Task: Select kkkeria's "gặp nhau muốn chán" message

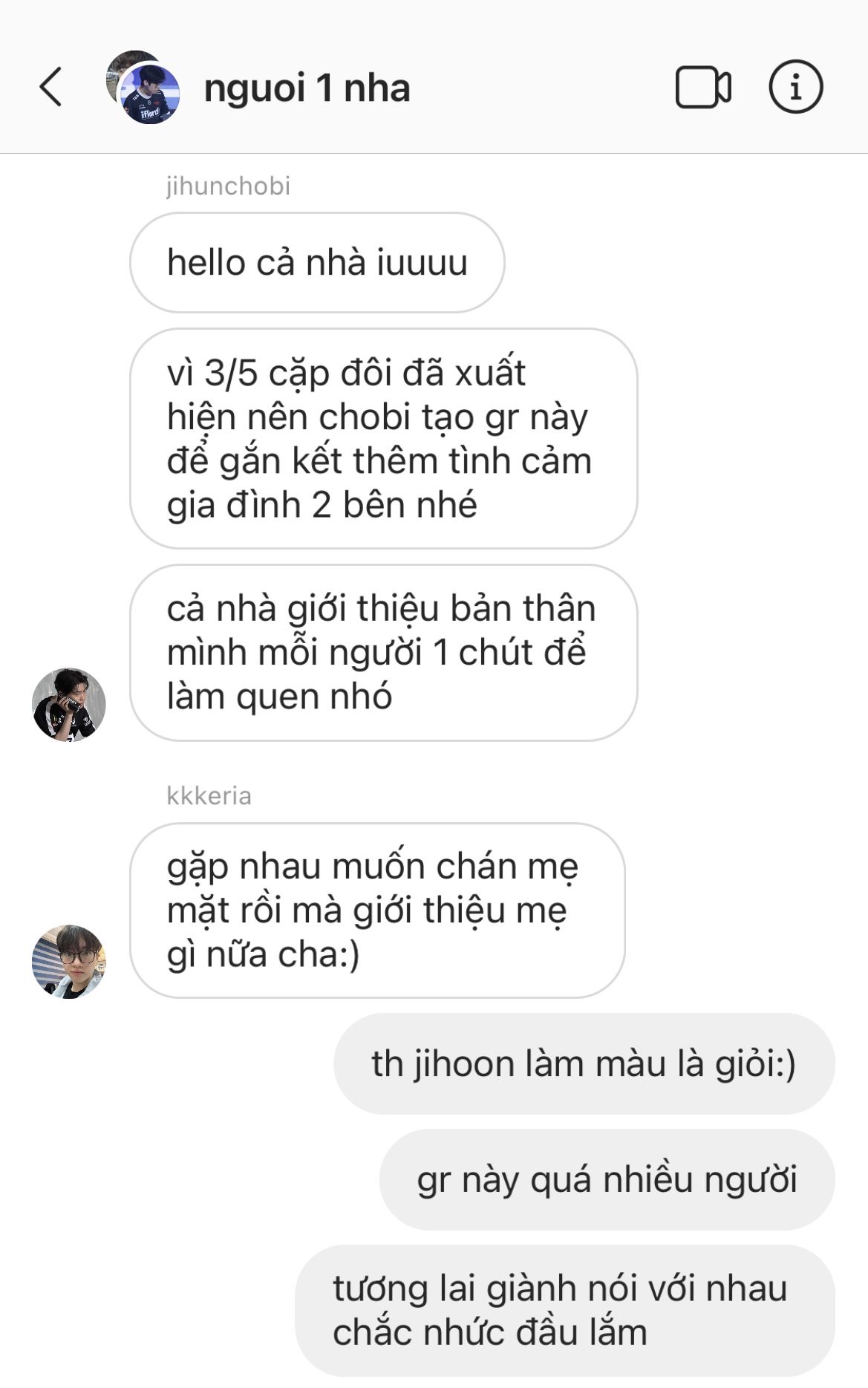Action: 377,910
